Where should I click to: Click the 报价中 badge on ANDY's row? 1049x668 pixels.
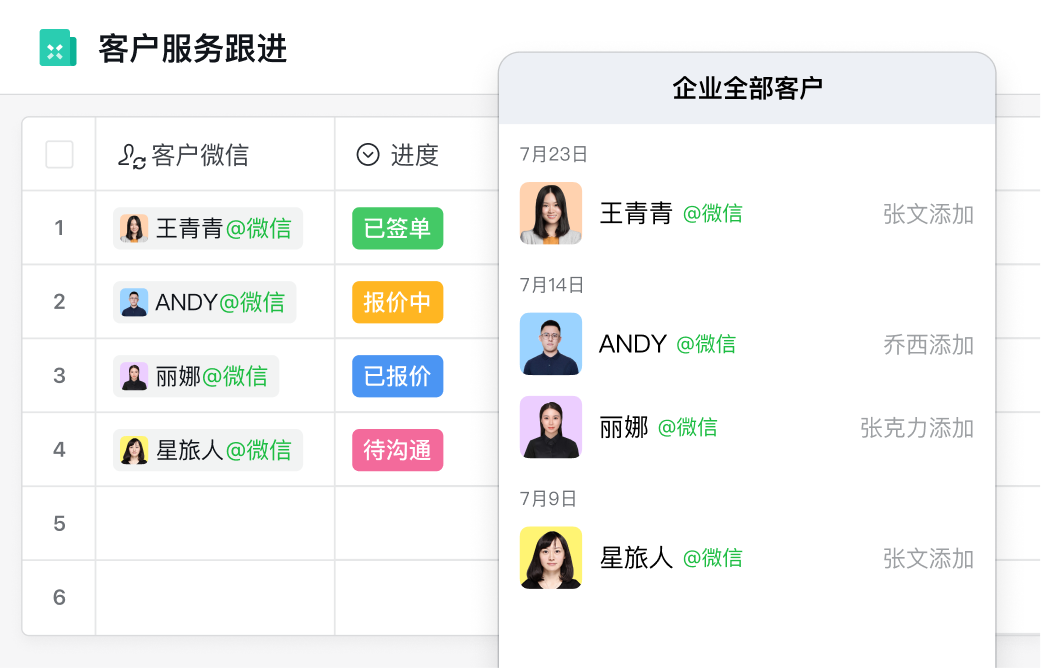pyautogui.click(x=397, y=302)
